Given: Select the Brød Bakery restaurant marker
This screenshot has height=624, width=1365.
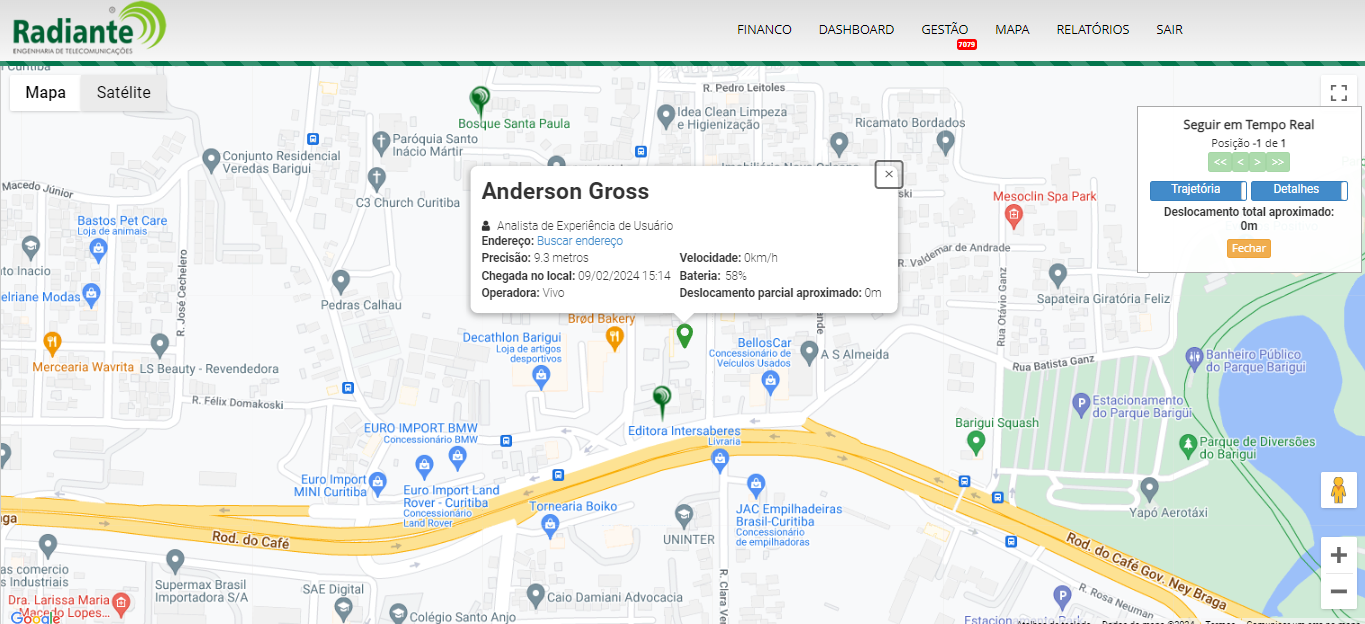Looking at the screenshot, I should (x=615, y=337).
